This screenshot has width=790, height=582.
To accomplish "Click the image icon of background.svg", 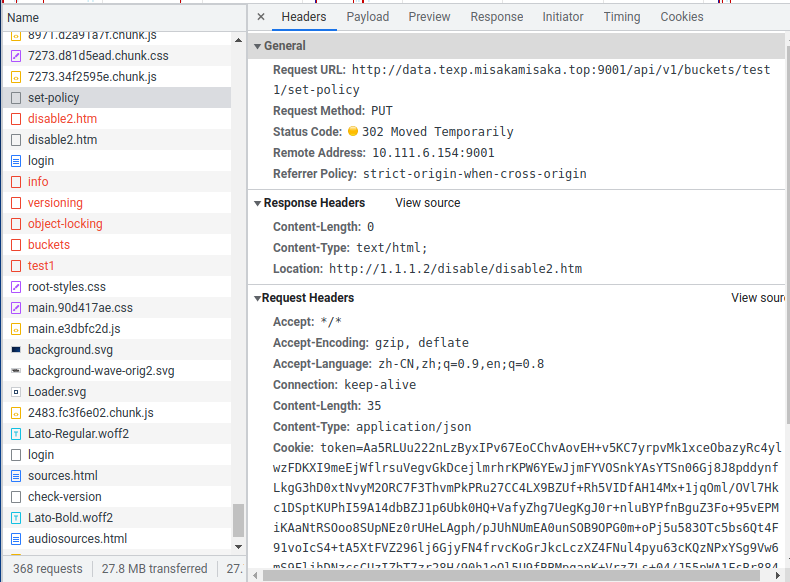I will pos(16,349).
